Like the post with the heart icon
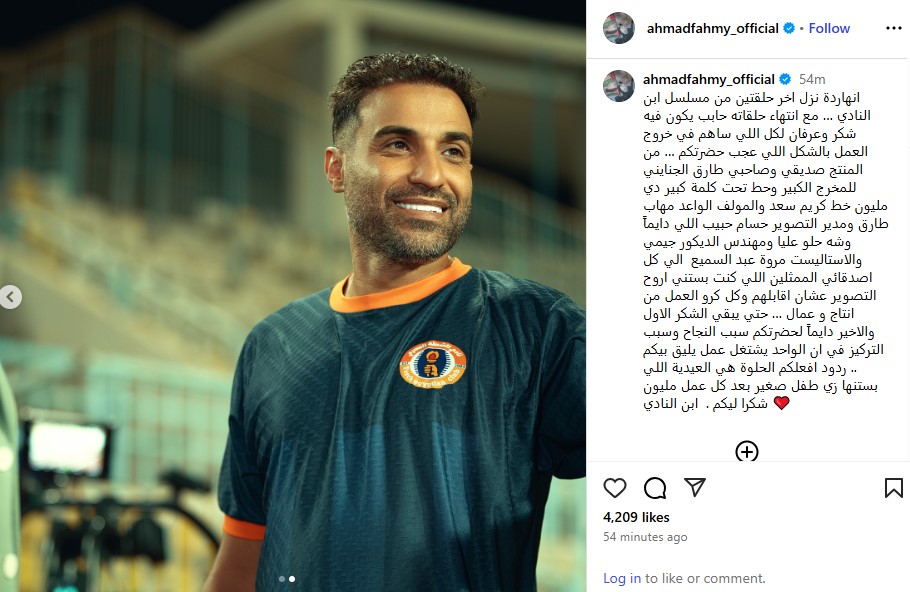The height and width of the screenshot is (592, 910). (615, 488)
